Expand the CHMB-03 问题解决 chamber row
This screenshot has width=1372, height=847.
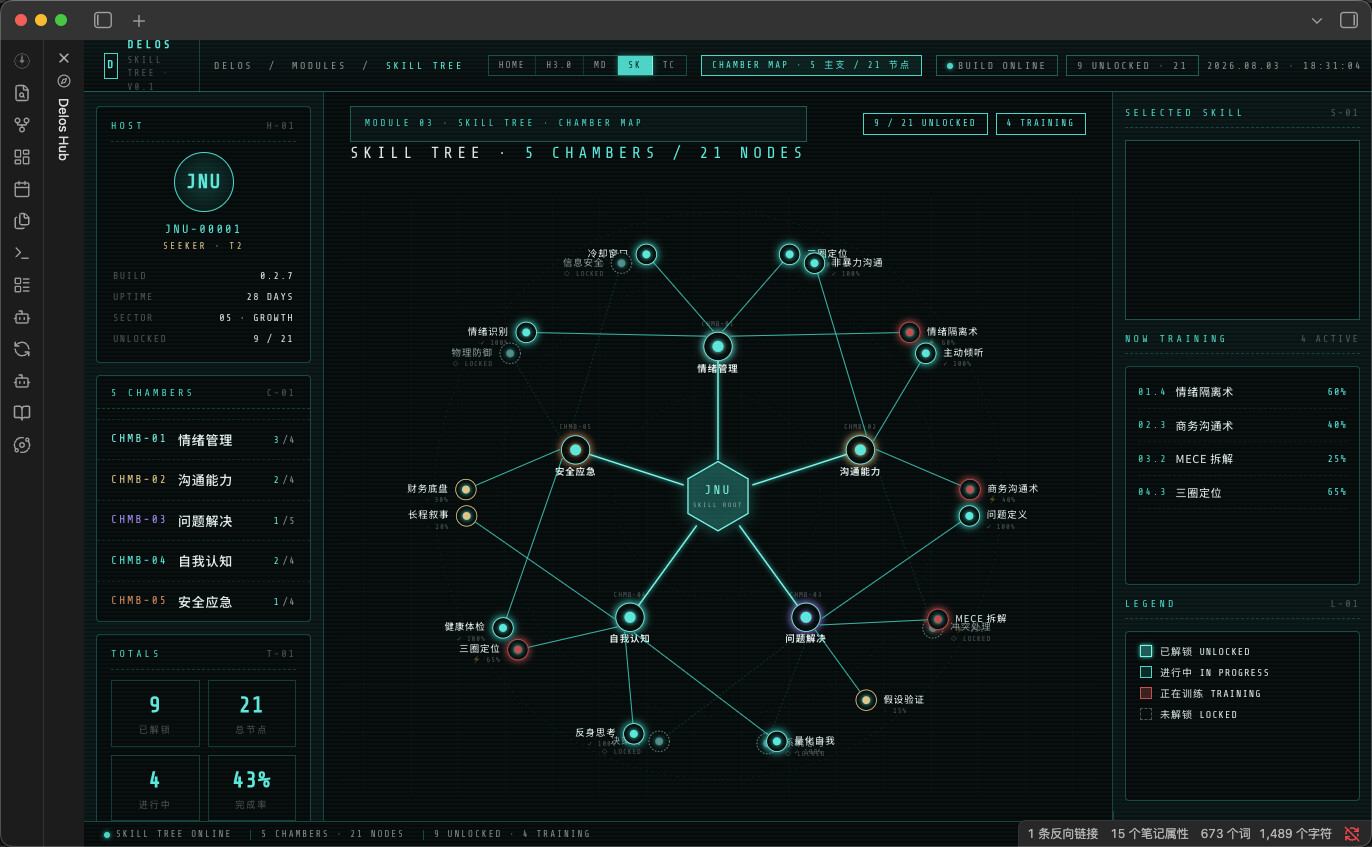[203, 520]
